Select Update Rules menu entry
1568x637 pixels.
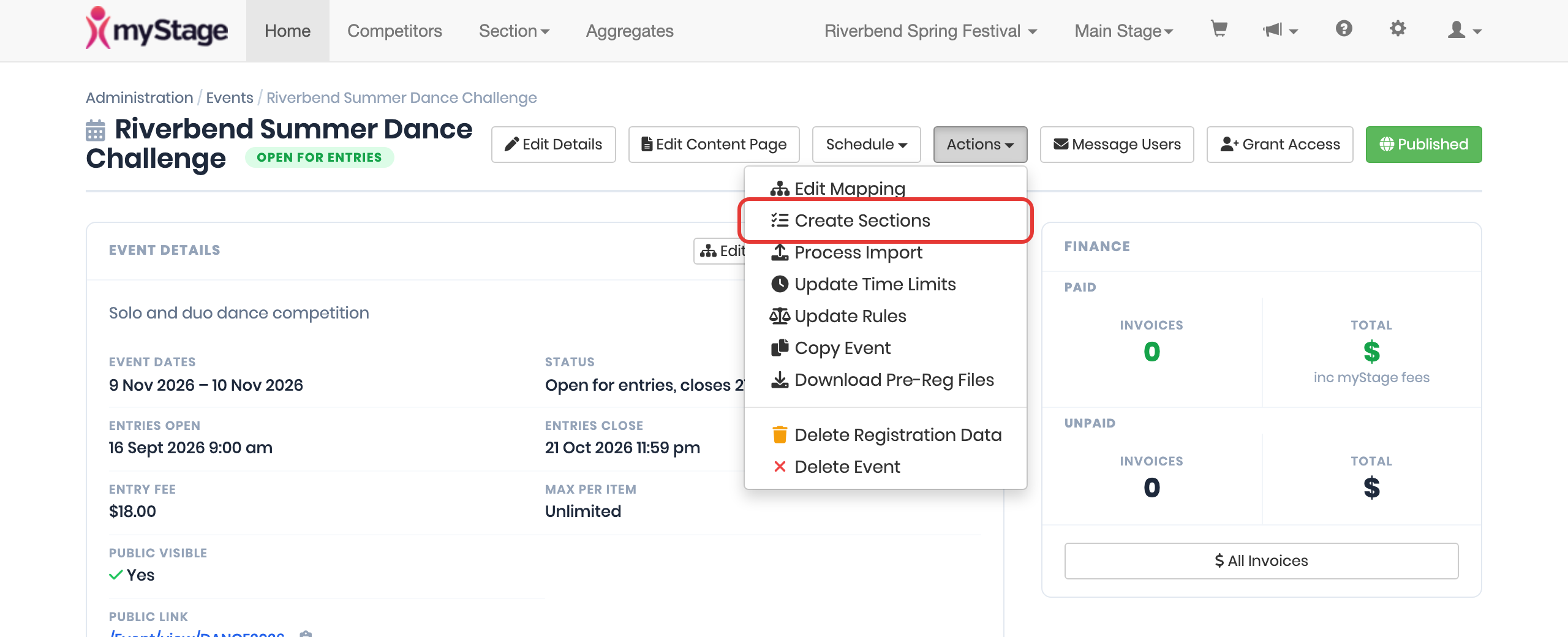pos(886,316)
